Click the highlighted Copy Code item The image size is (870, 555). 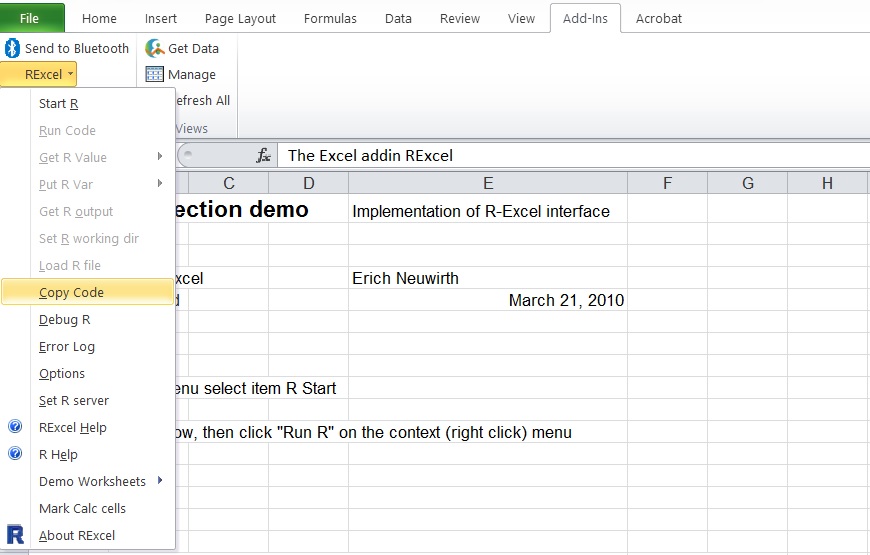tap(88, 292)
